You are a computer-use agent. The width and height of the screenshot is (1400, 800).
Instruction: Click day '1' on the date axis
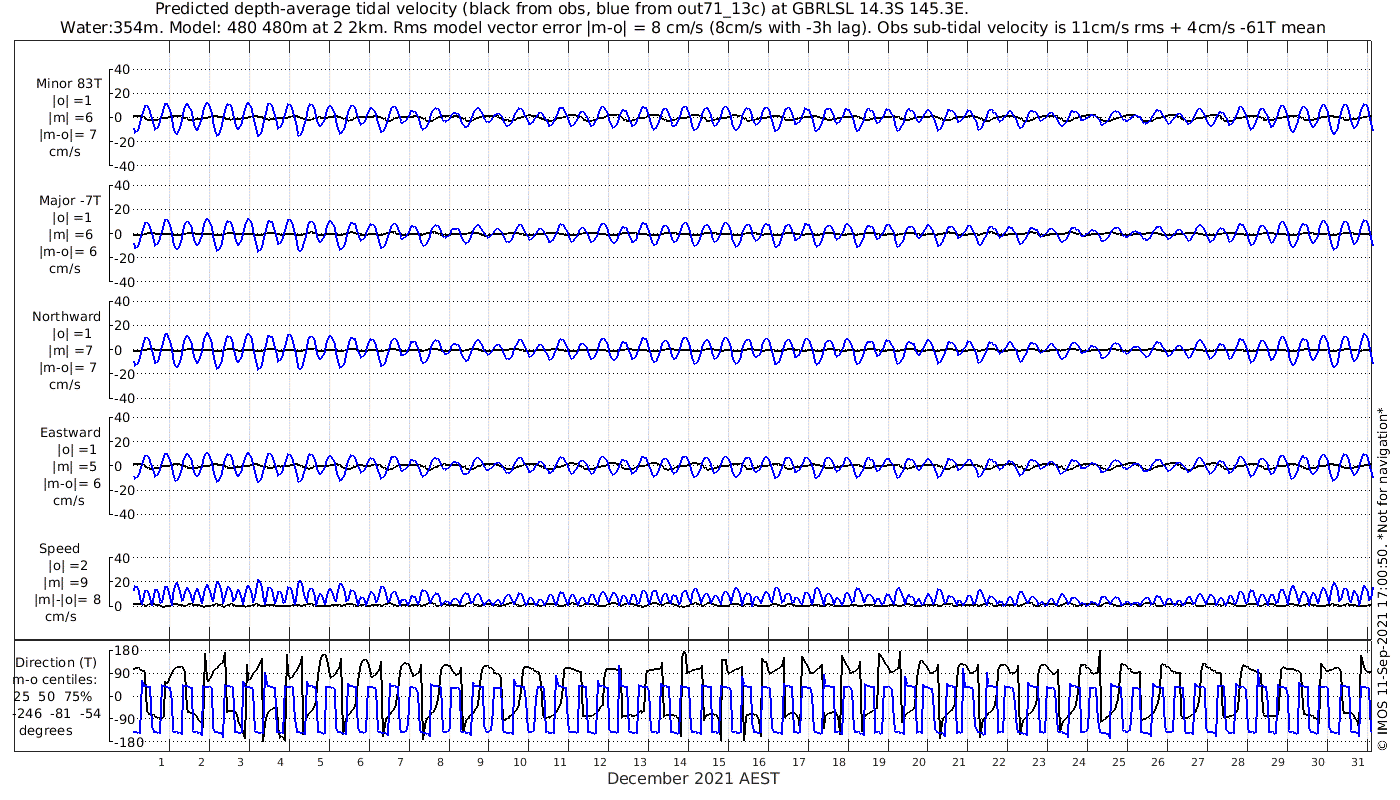[161, 762]
